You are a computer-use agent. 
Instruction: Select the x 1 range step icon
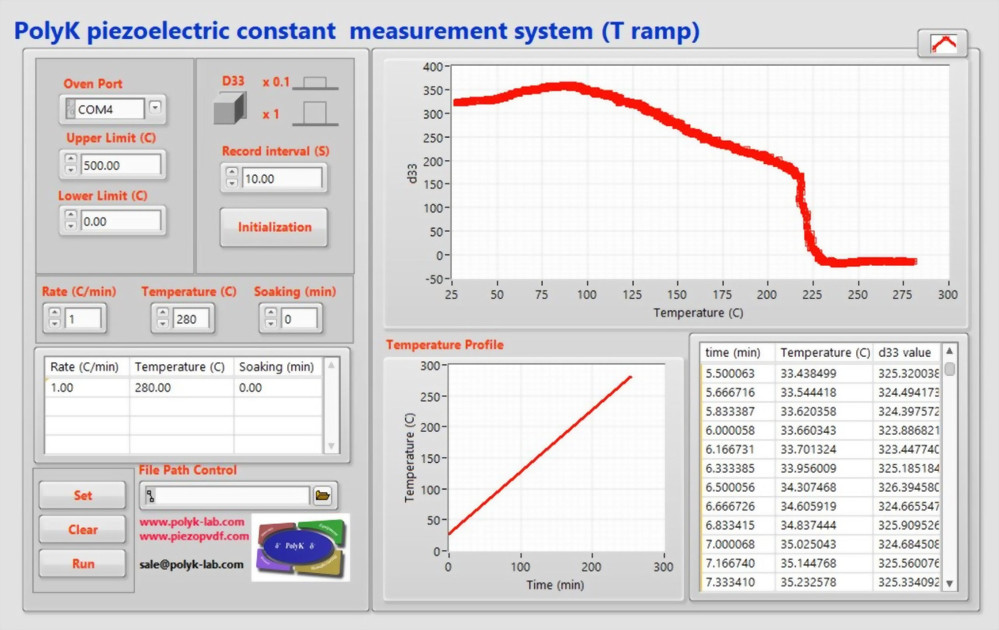315,113
